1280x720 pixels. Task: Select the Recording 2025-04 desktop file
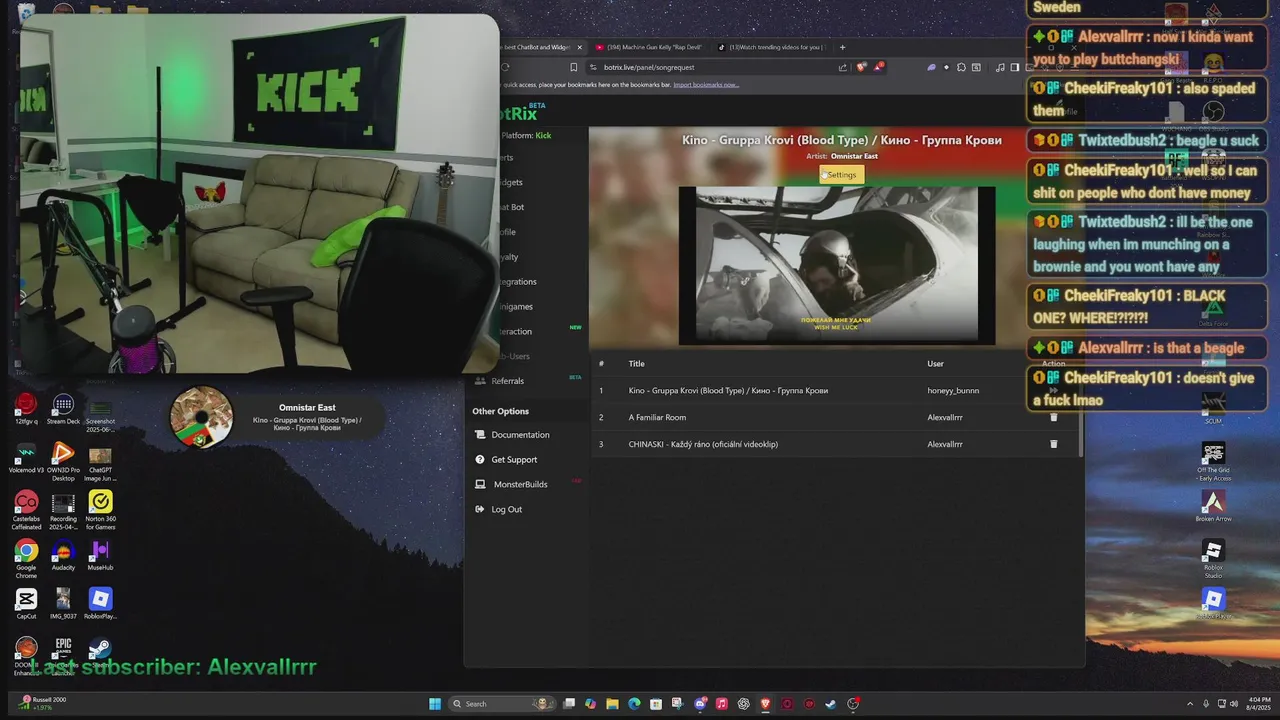point(63,509)
